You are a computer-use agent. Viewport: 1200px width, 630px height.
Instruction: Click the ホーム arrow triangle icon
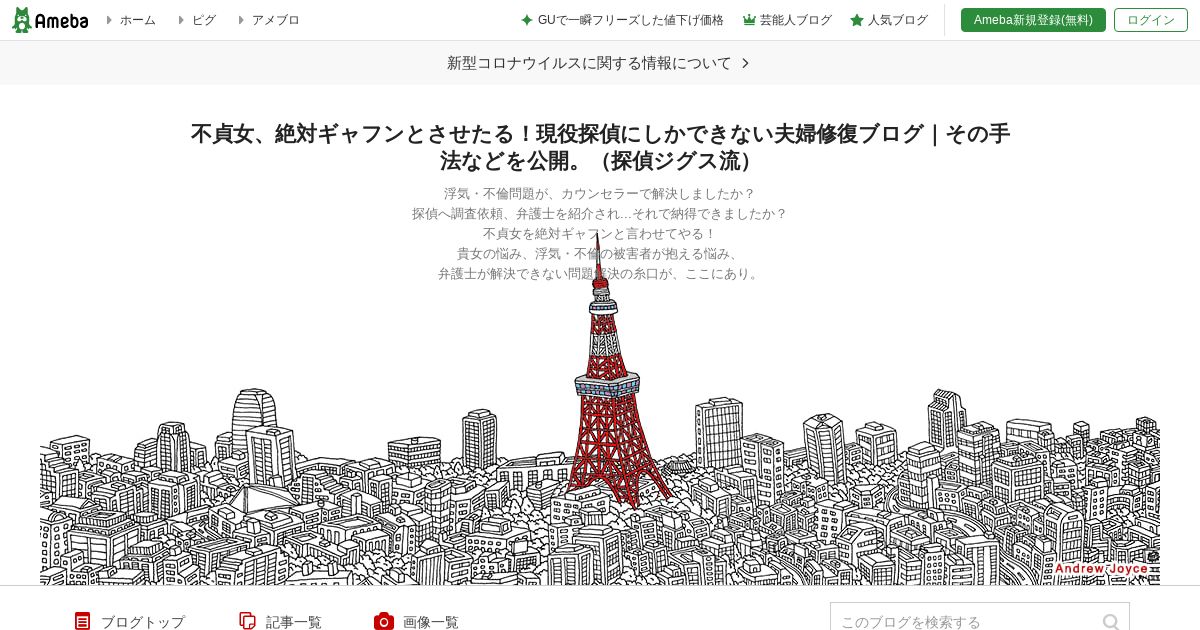click(x=109, y=20)
